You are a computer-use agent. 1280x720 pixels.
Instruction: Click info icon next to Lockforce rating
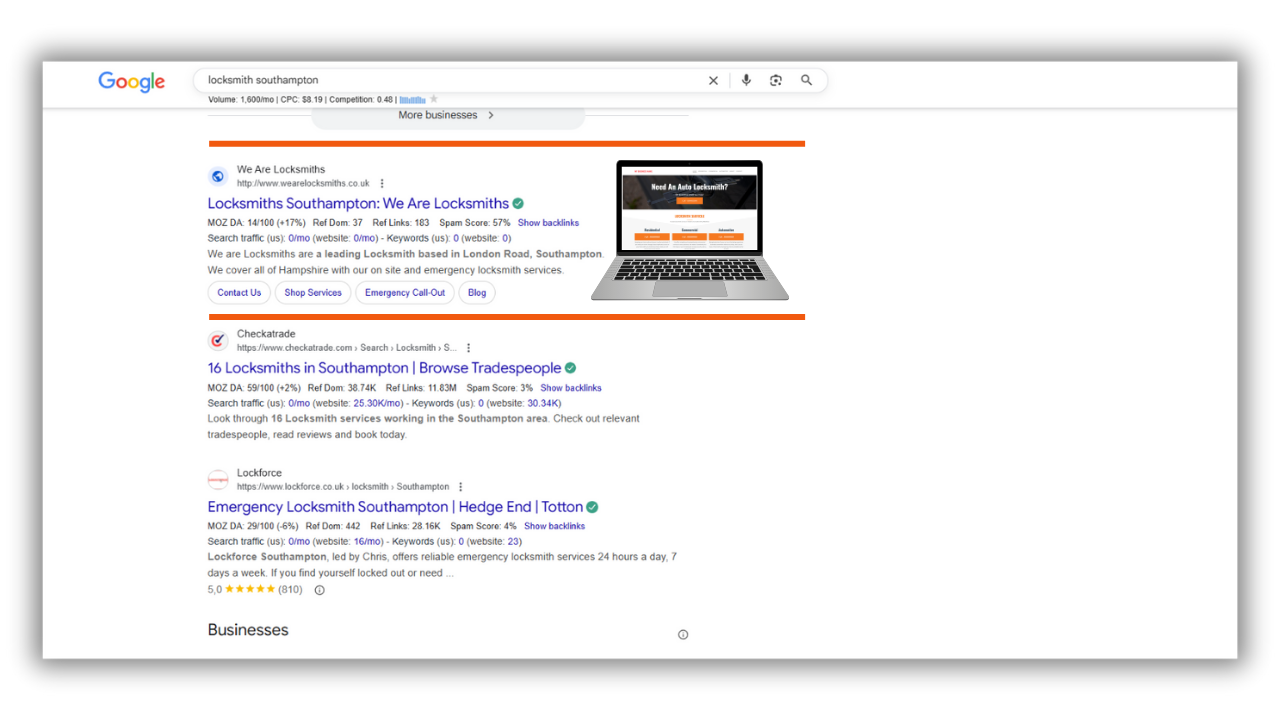320,590
